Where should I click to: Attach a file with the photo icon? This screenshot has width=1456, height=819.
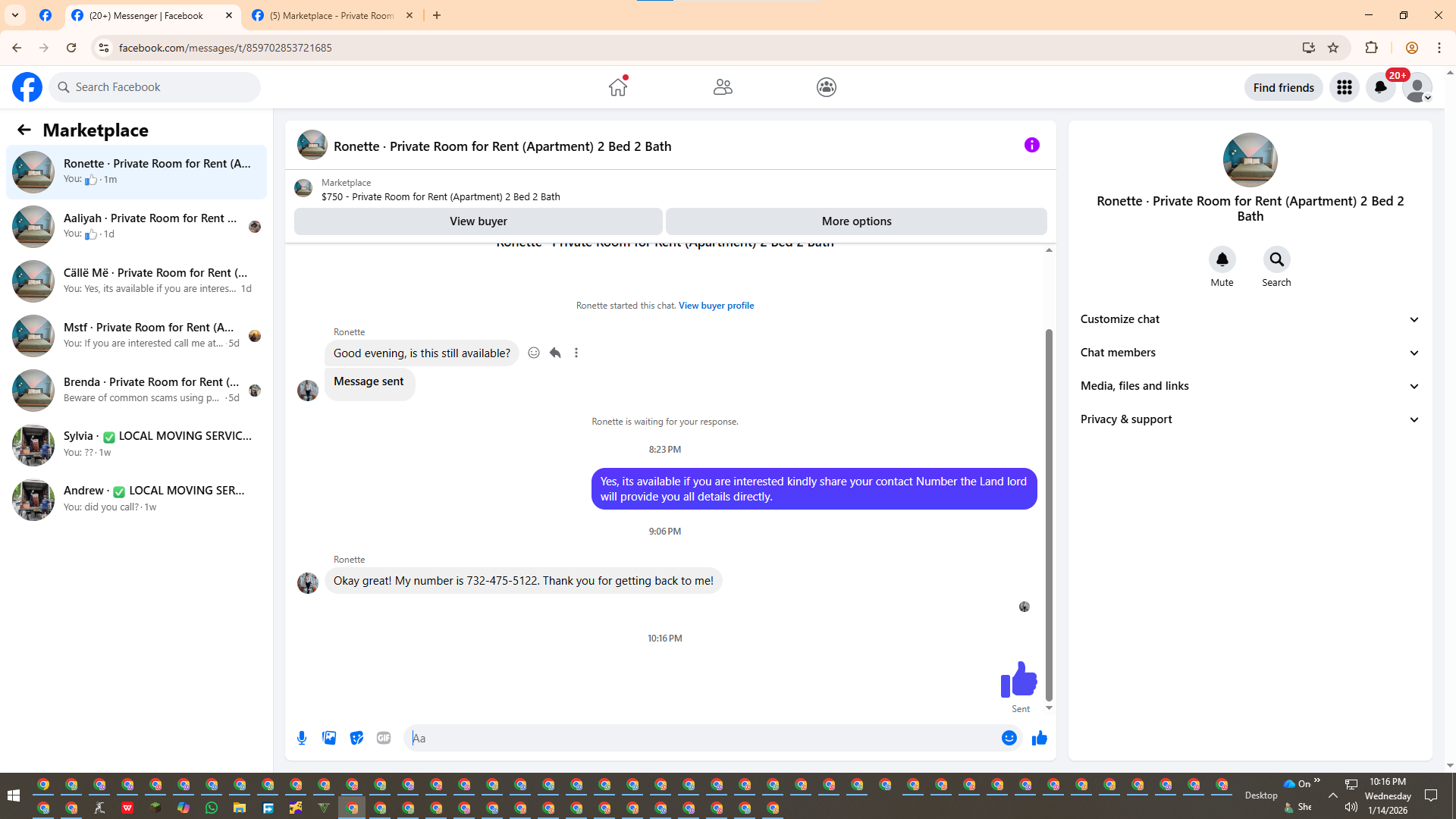pos(329,738)
